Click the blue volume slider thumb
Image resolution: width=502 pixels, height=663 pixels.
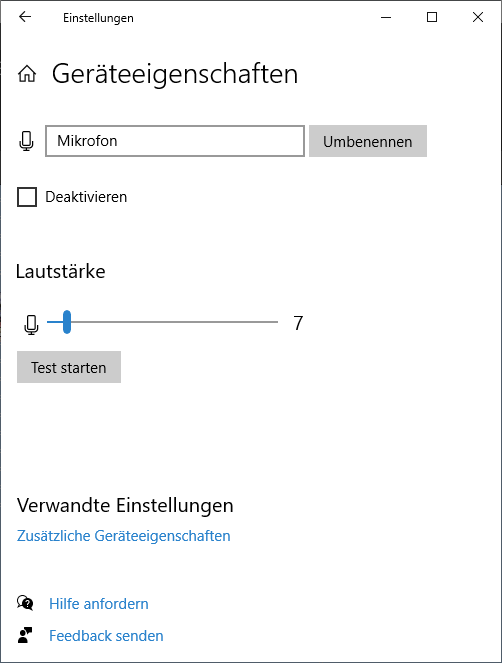(67, 322)
